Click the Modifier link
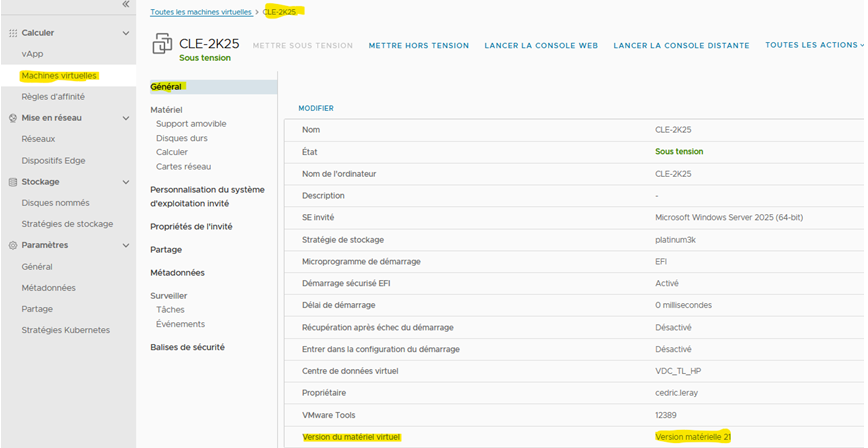The image size is (868, 448). tap(316, 109)
